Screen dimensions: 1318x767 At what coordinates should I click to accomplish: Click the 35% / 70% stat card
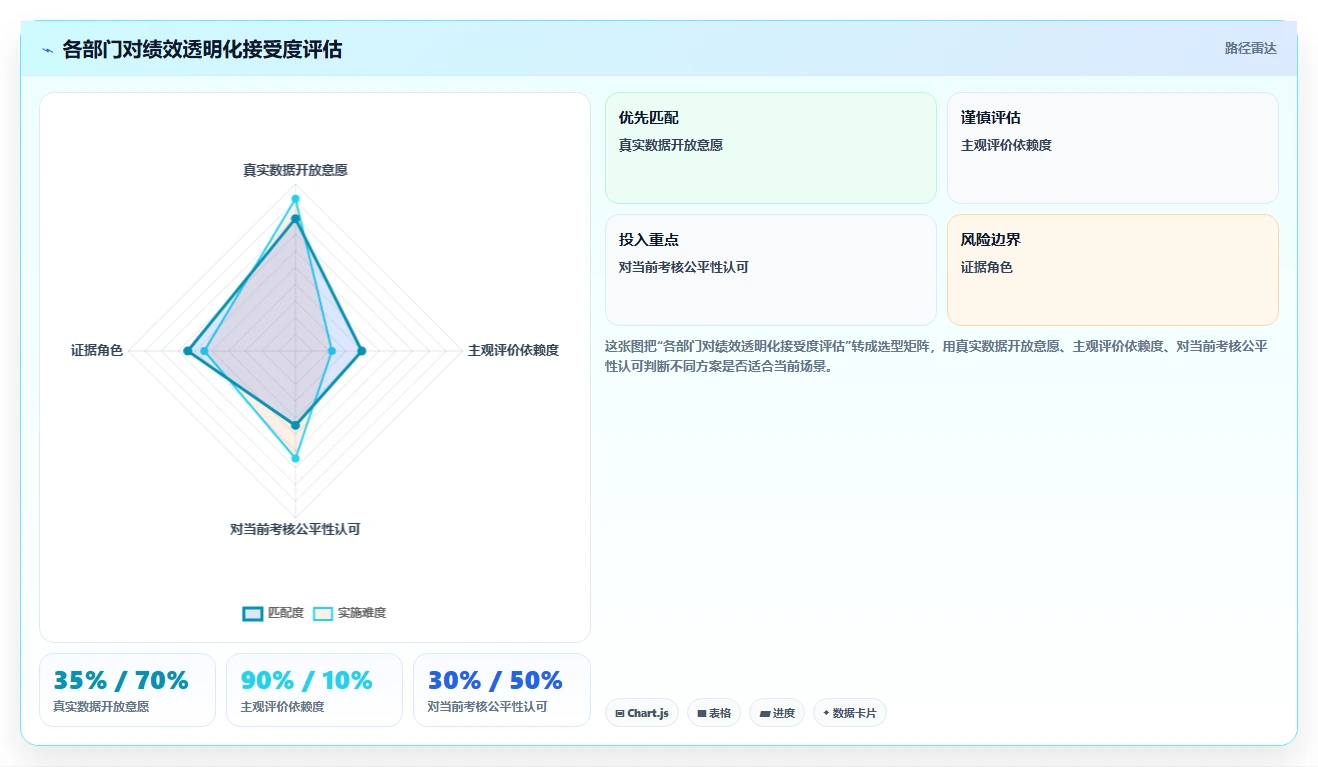[127, 690]
